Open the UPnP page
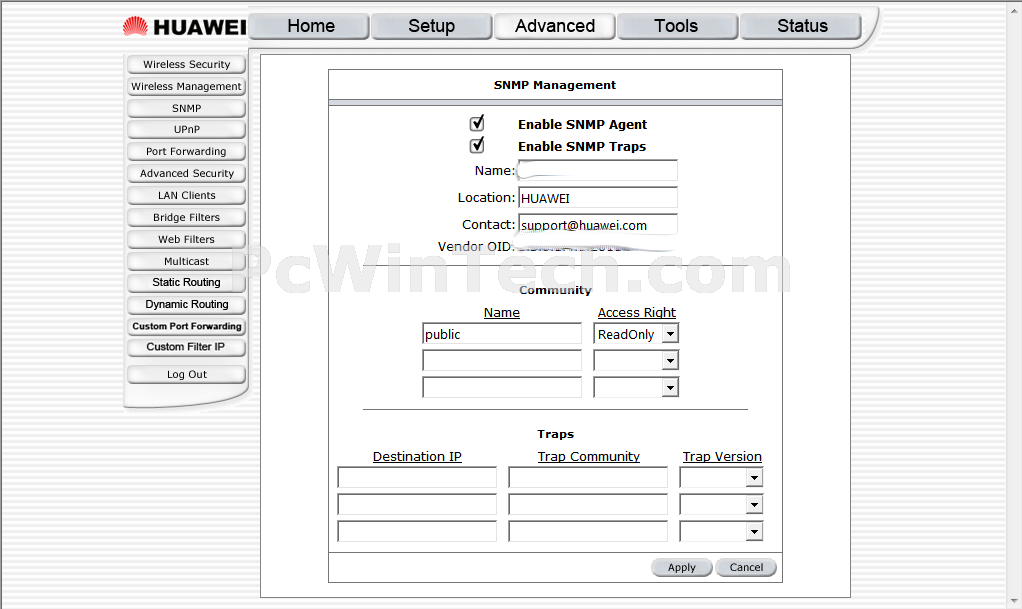 186,129
